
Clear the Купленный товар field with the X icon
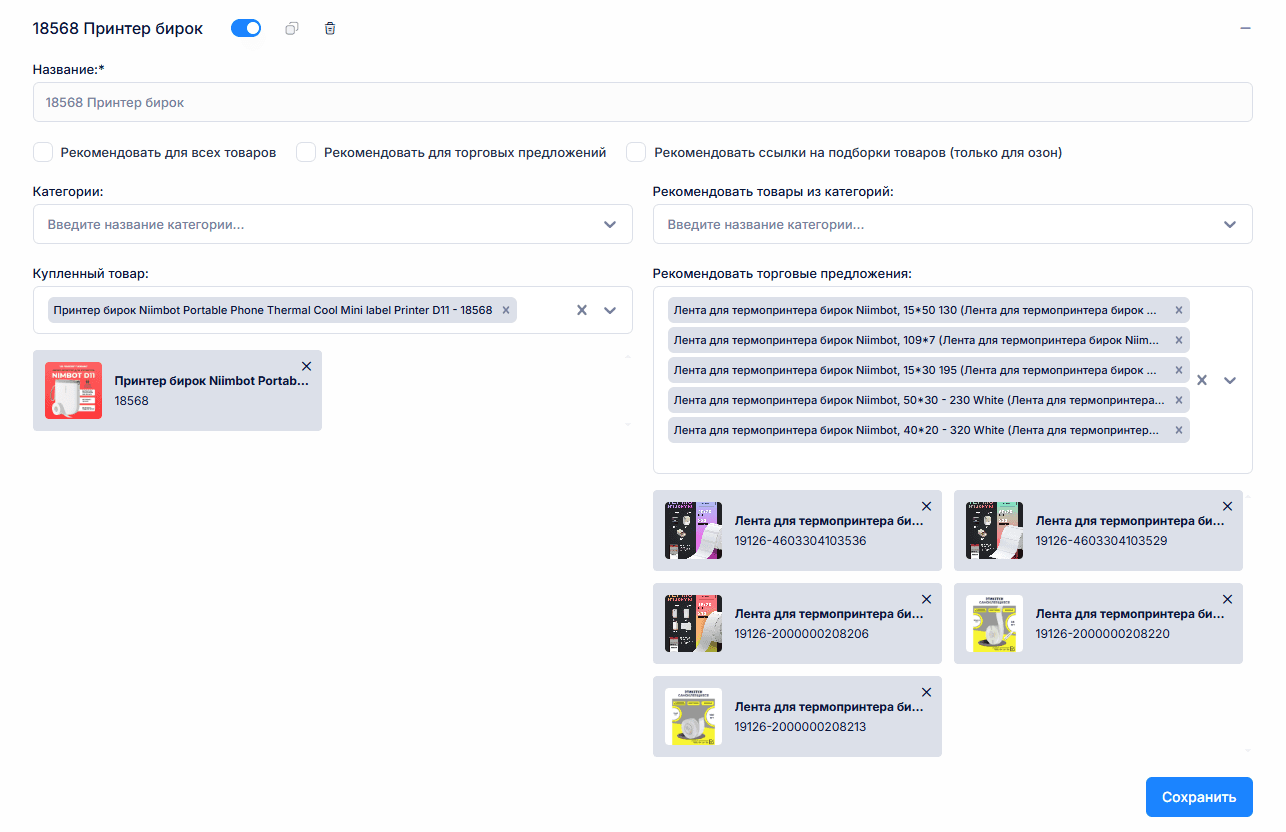[581, 310]
